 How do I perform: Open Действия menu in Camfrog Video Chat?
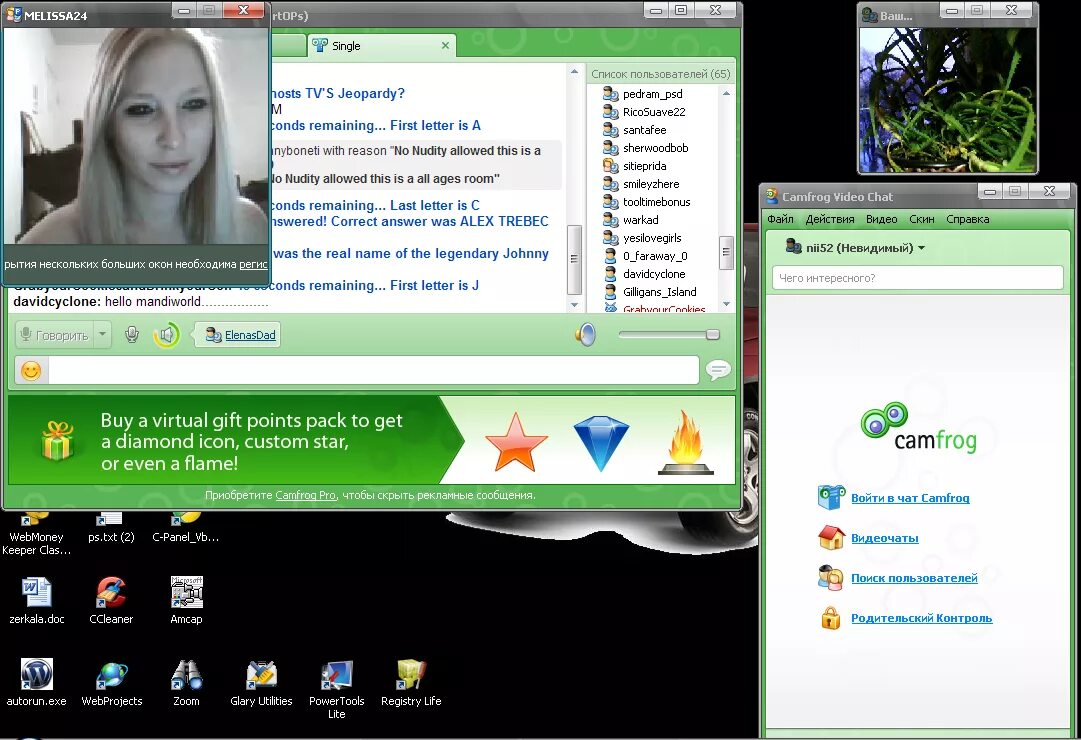[x=829, y=219]
